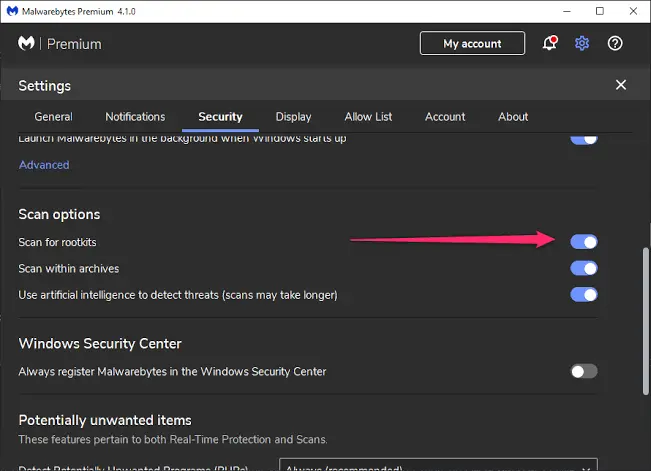Disable the Scan for rootkits toggle
This screenshot has height=471, width=651.
tap(584, 242)
